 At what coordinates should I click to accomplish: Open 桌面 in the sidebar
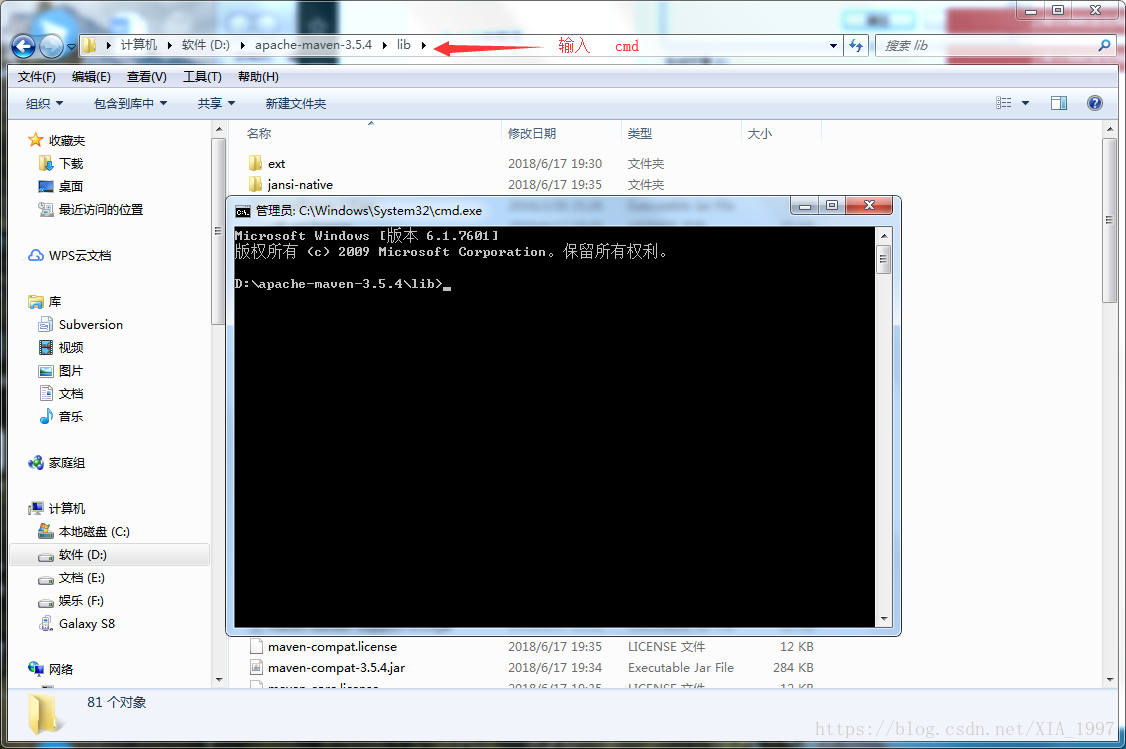tap(70, 187)
